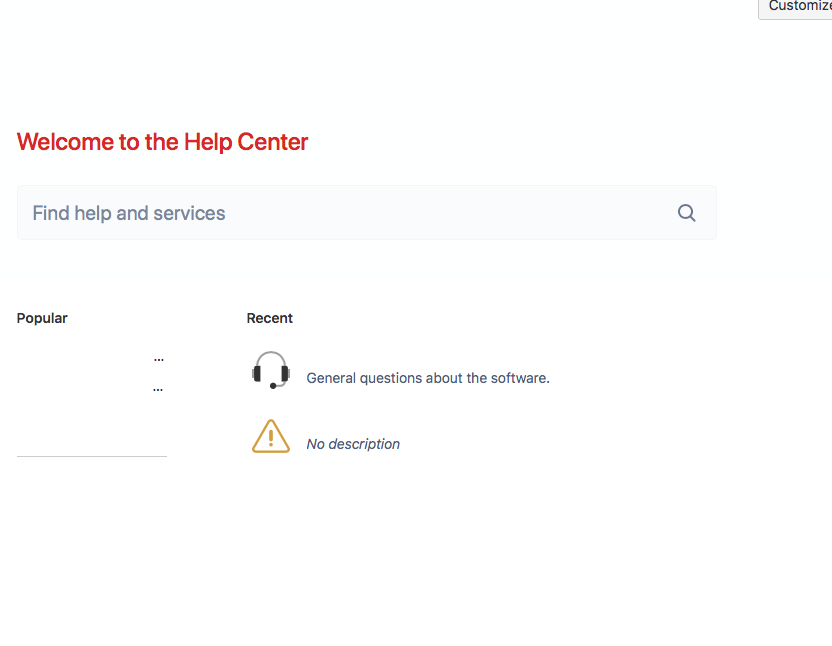Select the No description request item
Viewport: 832px width, 646px height.
click(353, 444)
